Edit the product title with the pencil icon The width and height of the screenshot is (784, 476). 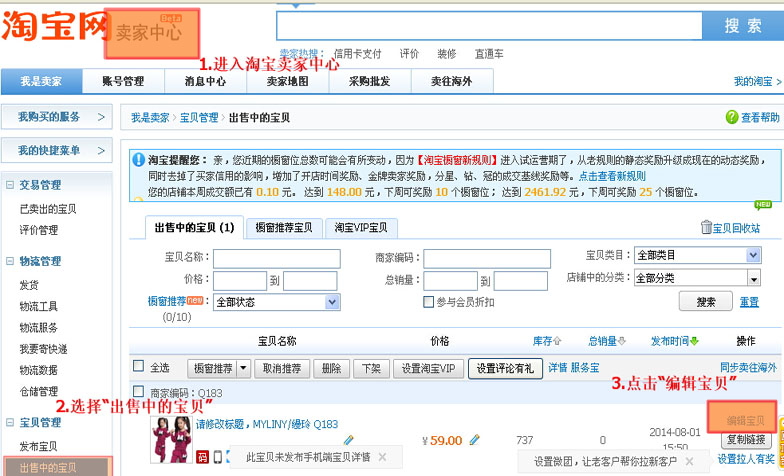click(348, 440)
